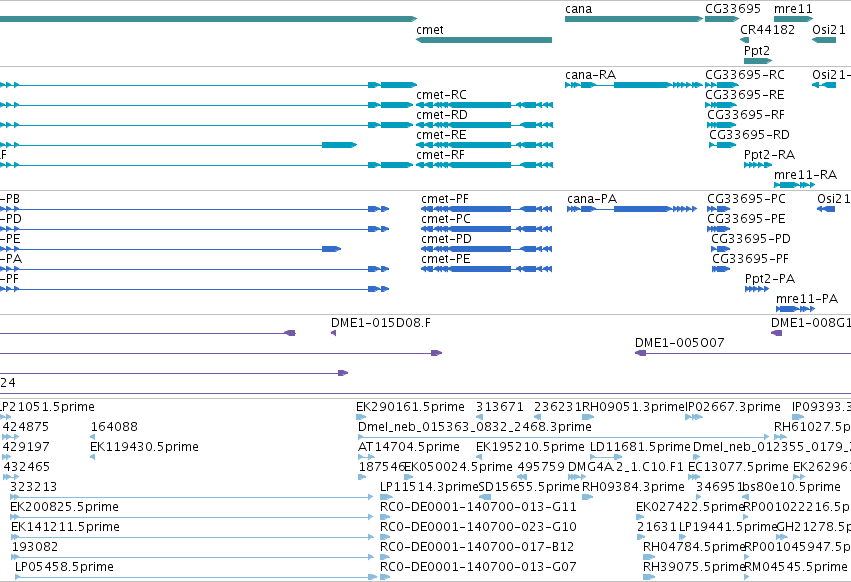Select protein CG33695-PF
This screenshot has width=851, height=582.
(721, 269)
